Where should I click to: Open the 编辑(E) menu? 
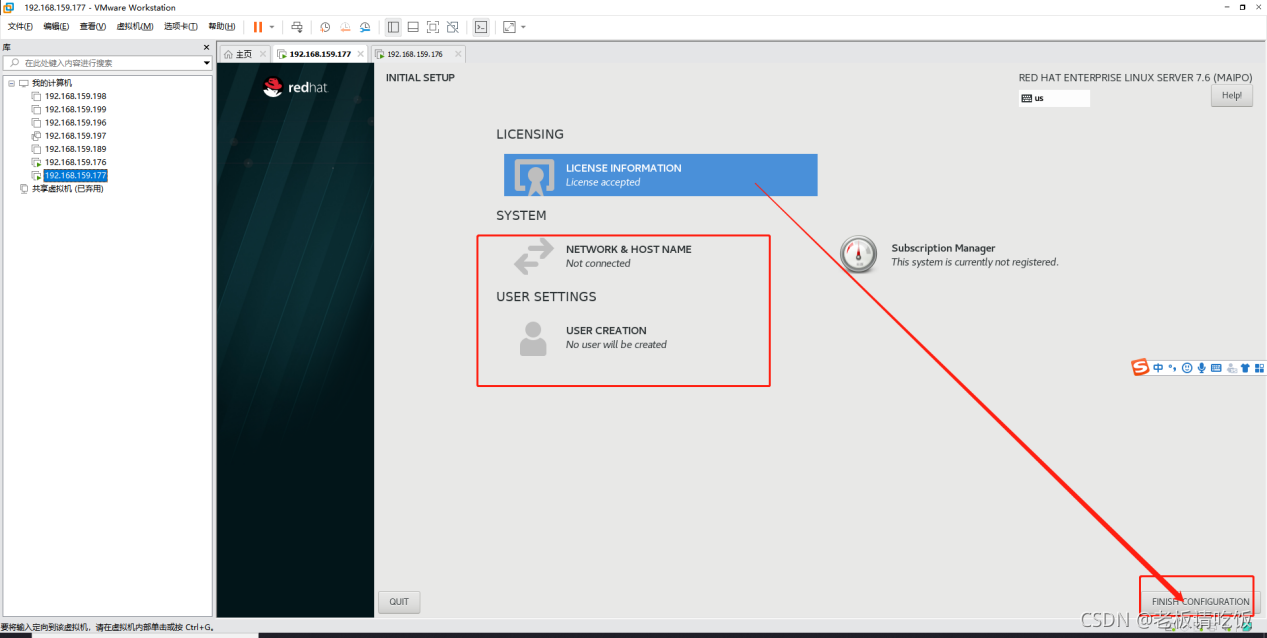click(56, 26)
